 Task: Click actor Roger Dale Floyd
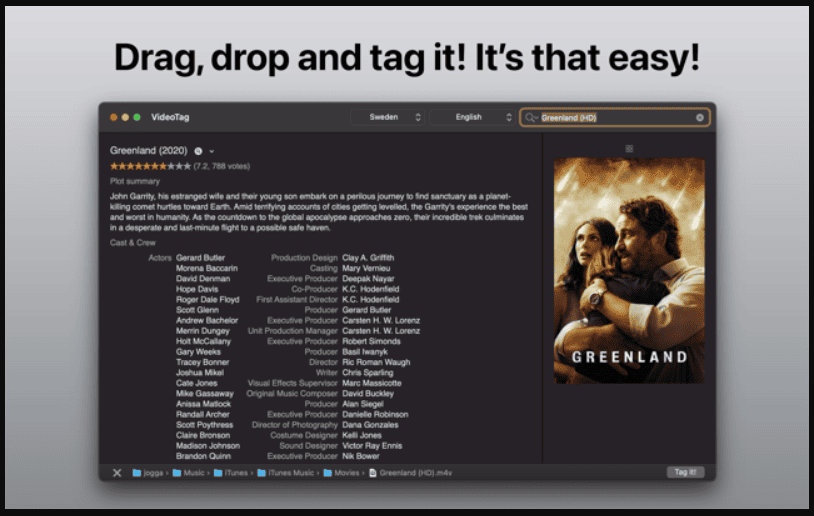208,299
